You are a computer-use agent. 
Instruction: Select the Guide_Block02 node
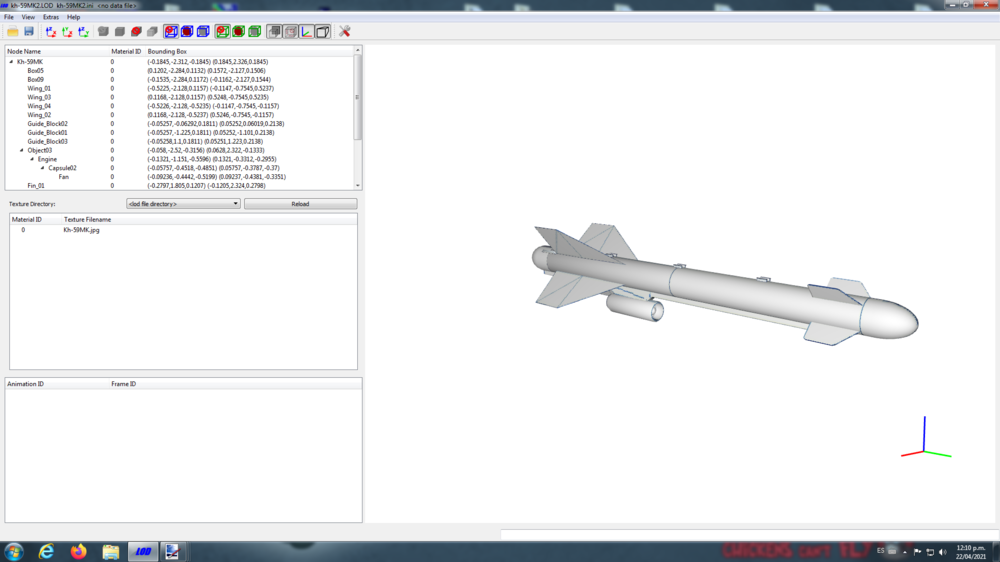(47, 124)
